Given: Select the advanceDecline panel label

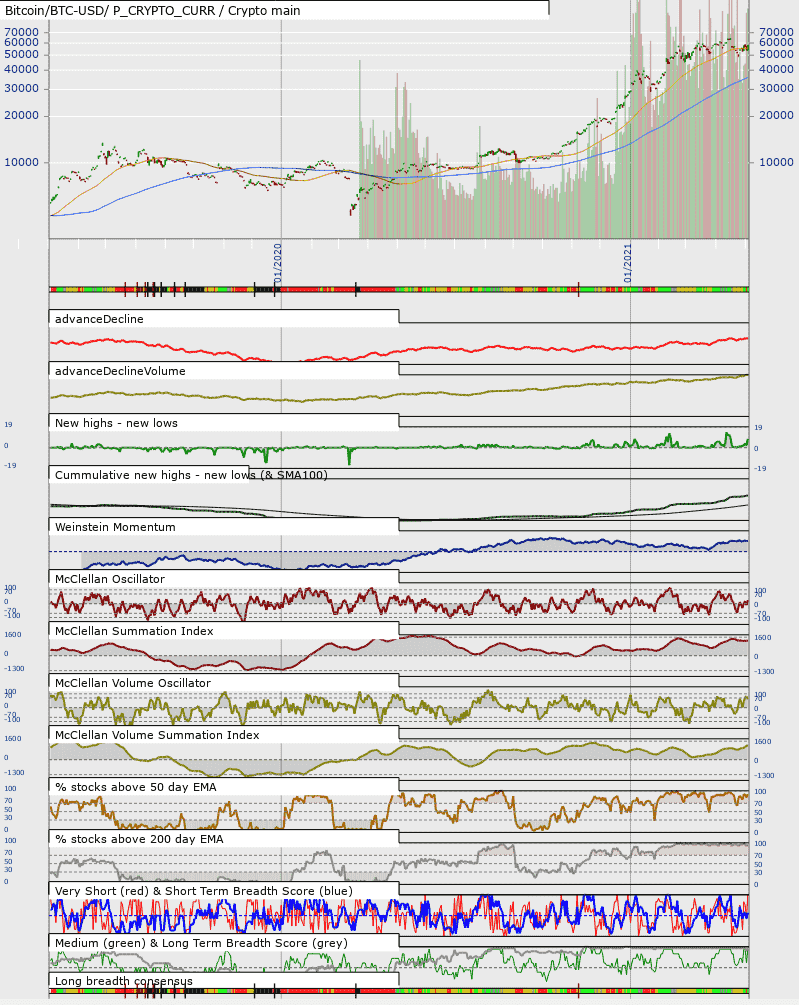Looking at the screenshot, I should 99,319.
